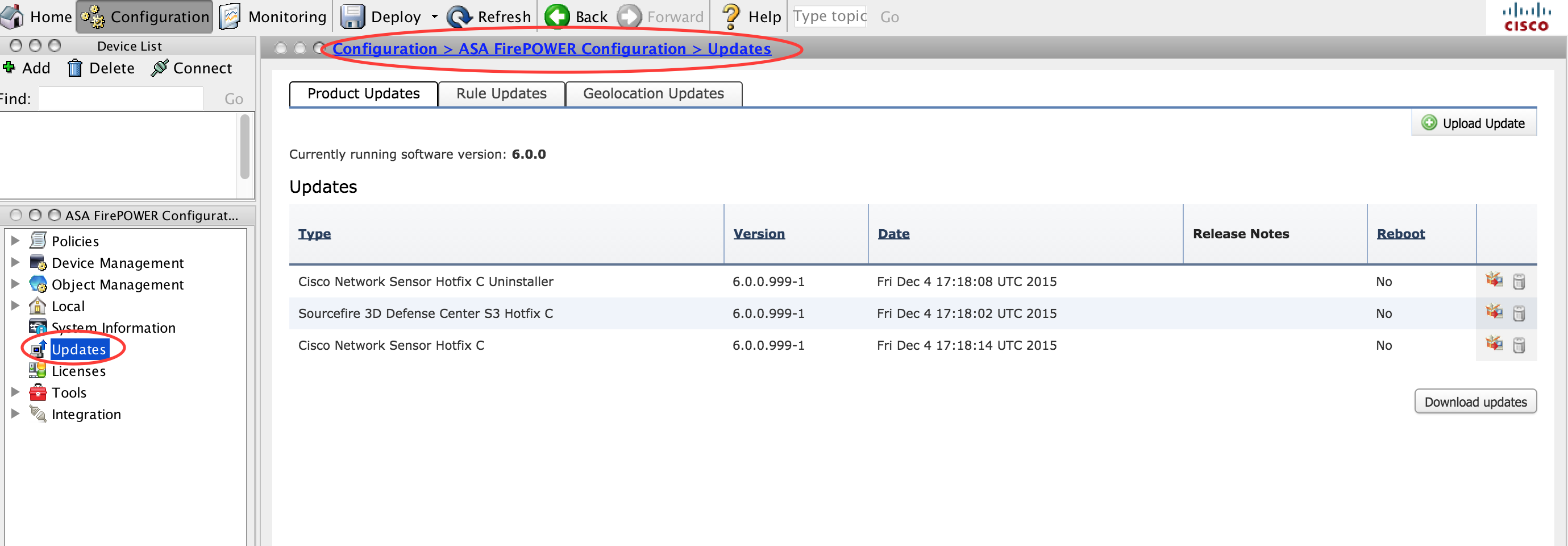Click the Download updates button
Image resolution: width=1568 pixels, height=546 pixels.
1475,402
